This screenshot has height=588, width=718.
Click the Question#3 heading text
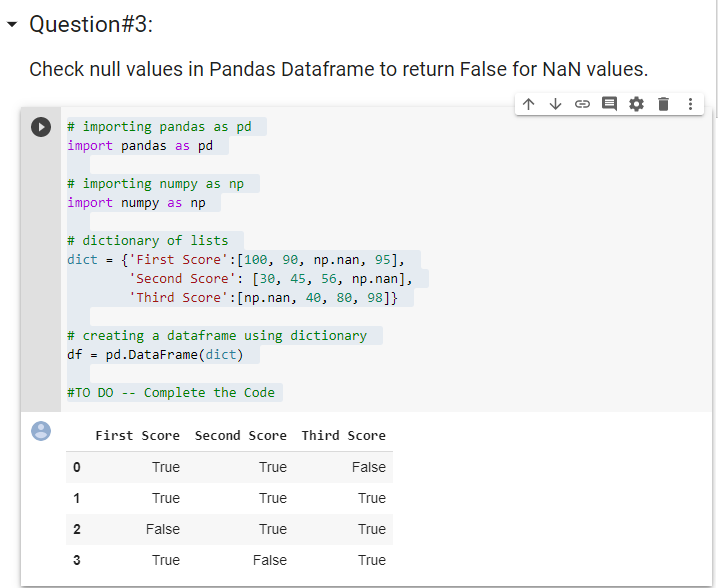pyautogui.click(x=91, y=24)
